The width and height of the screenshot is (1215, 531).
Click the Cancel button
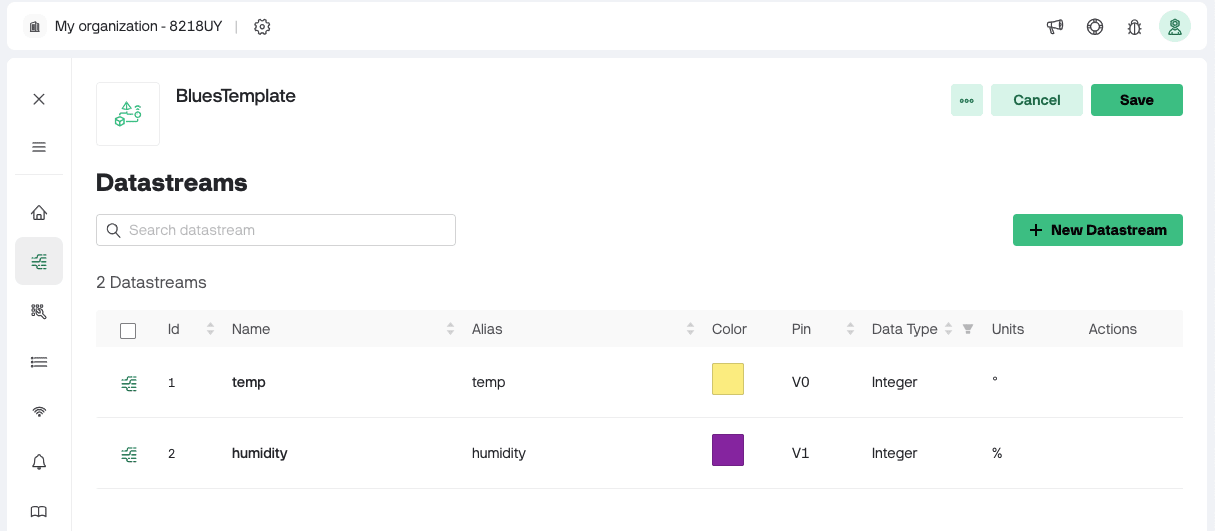point(1037,100)
